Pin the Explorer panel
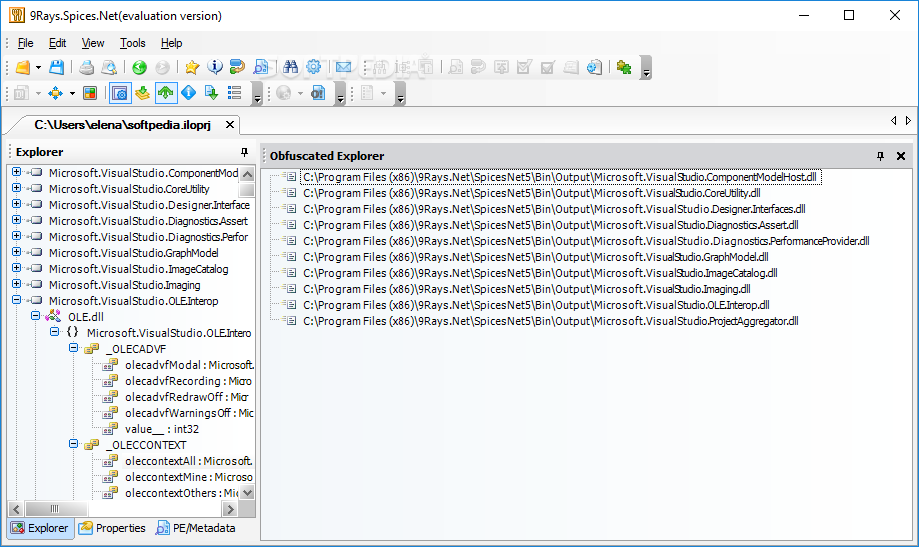This screenshot has height=547, width=919. [x=244, y=152]
